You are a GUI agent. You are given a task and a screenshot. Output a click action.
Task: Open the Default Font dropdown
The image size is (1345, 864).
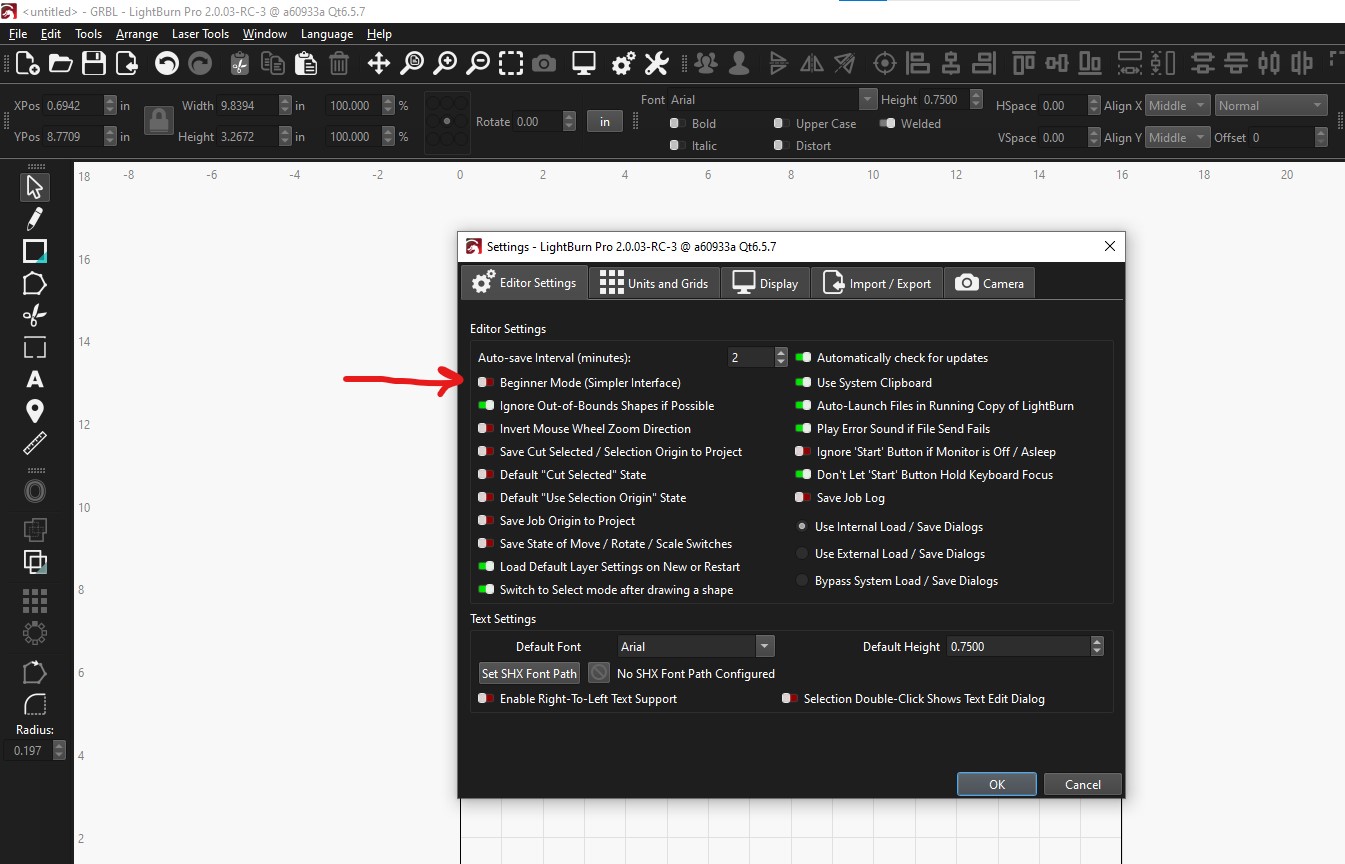[x=695, y=647]
